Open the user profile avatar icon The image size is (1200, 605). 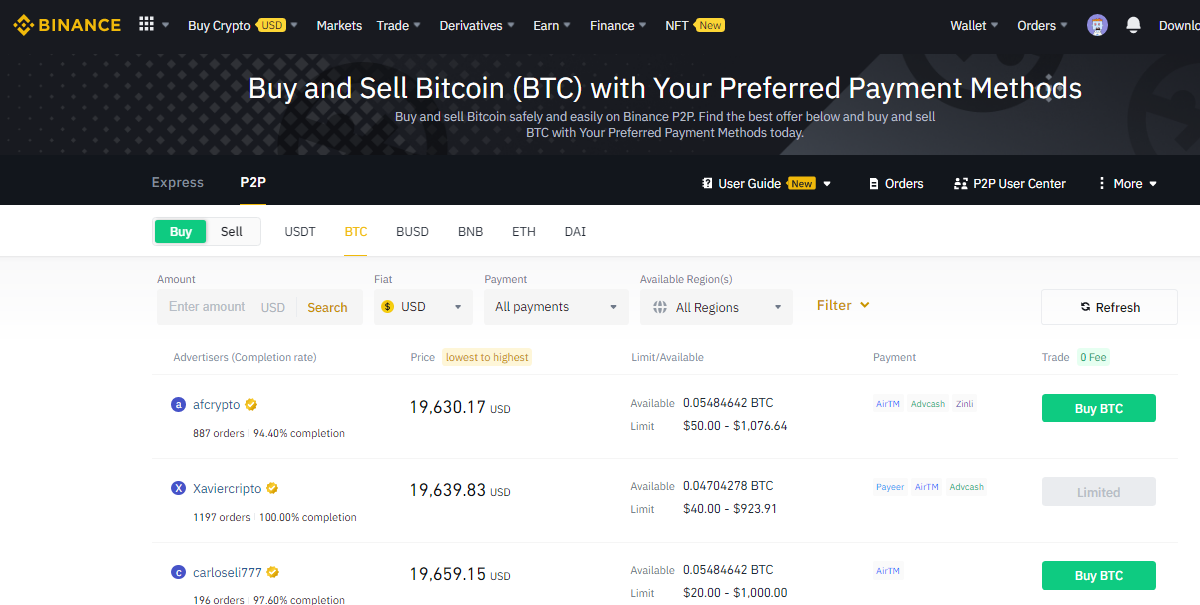pos(1098,26)
